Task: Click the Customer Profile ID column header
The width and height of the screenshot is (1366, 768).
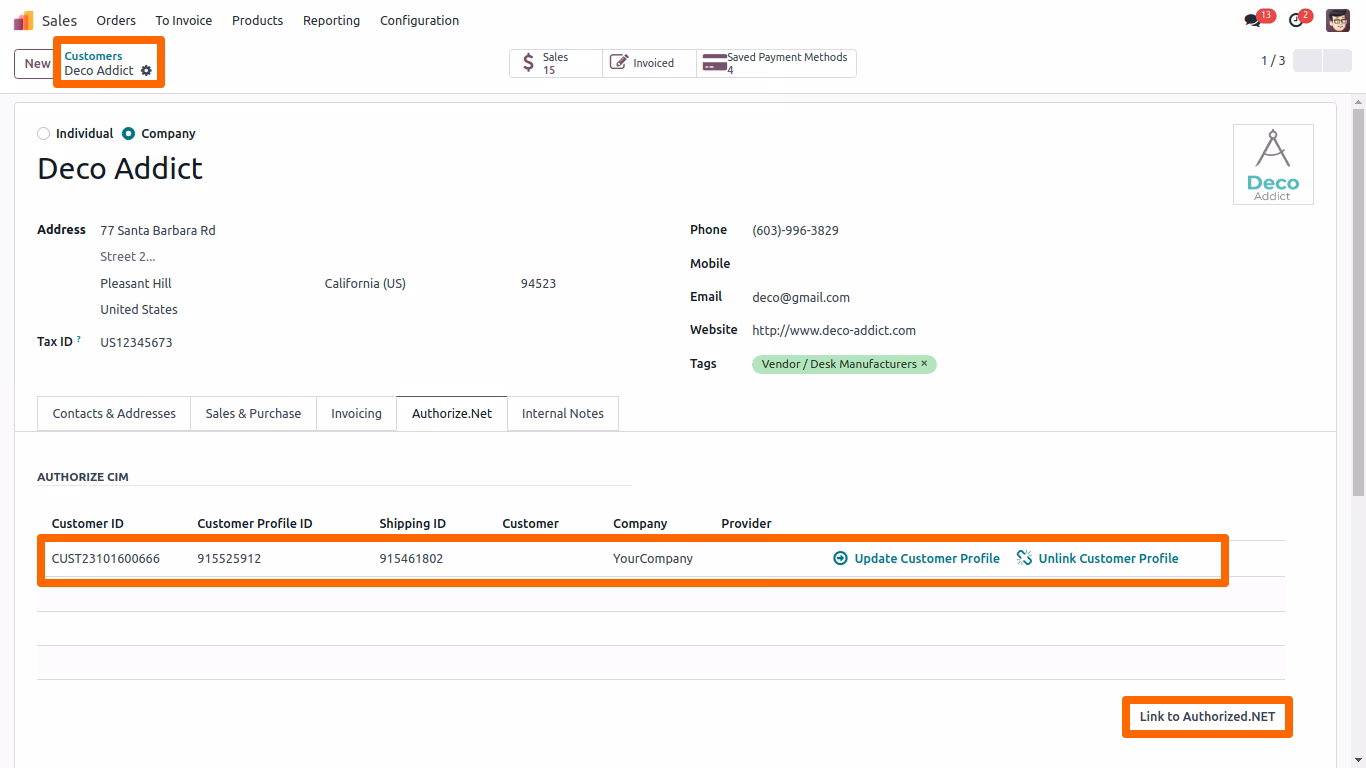Action: coord(255,524)
